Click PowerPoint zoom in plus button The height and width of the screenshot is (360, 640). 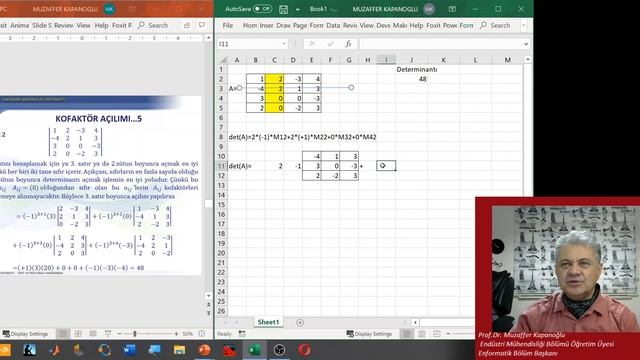(x=176, y=334)
